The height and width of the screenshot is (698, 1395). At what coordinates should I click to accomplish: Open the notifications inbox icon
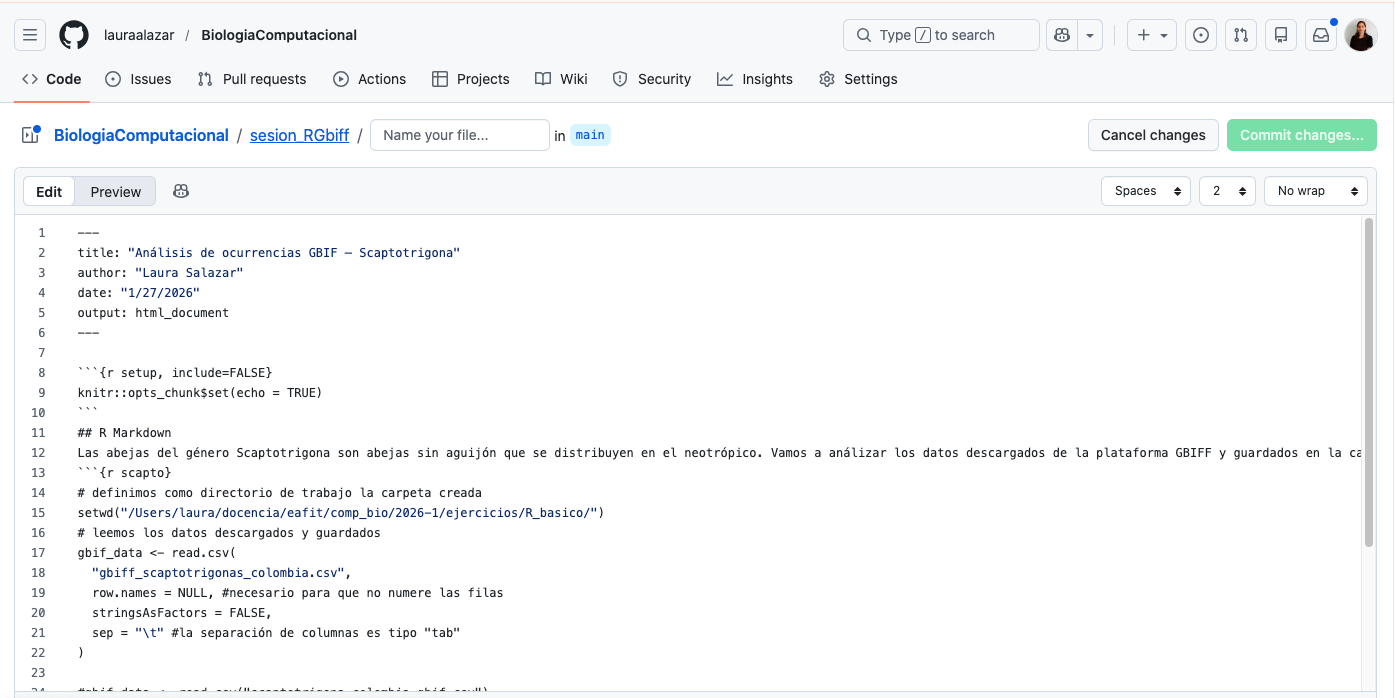coord(1321,35)
